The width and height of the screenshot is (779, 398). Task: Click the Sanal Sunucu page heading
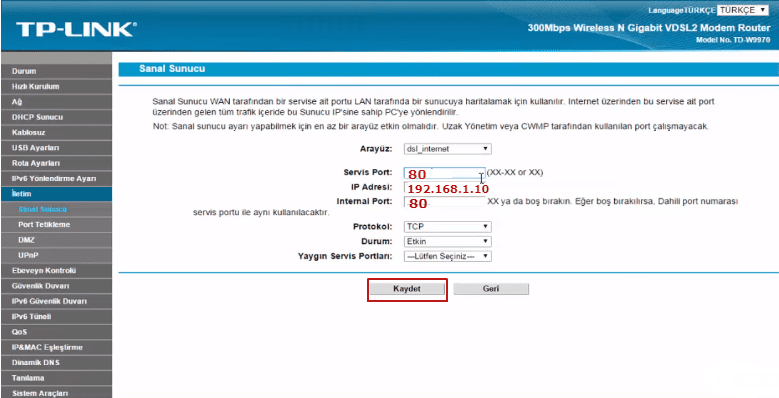point(172,69)
